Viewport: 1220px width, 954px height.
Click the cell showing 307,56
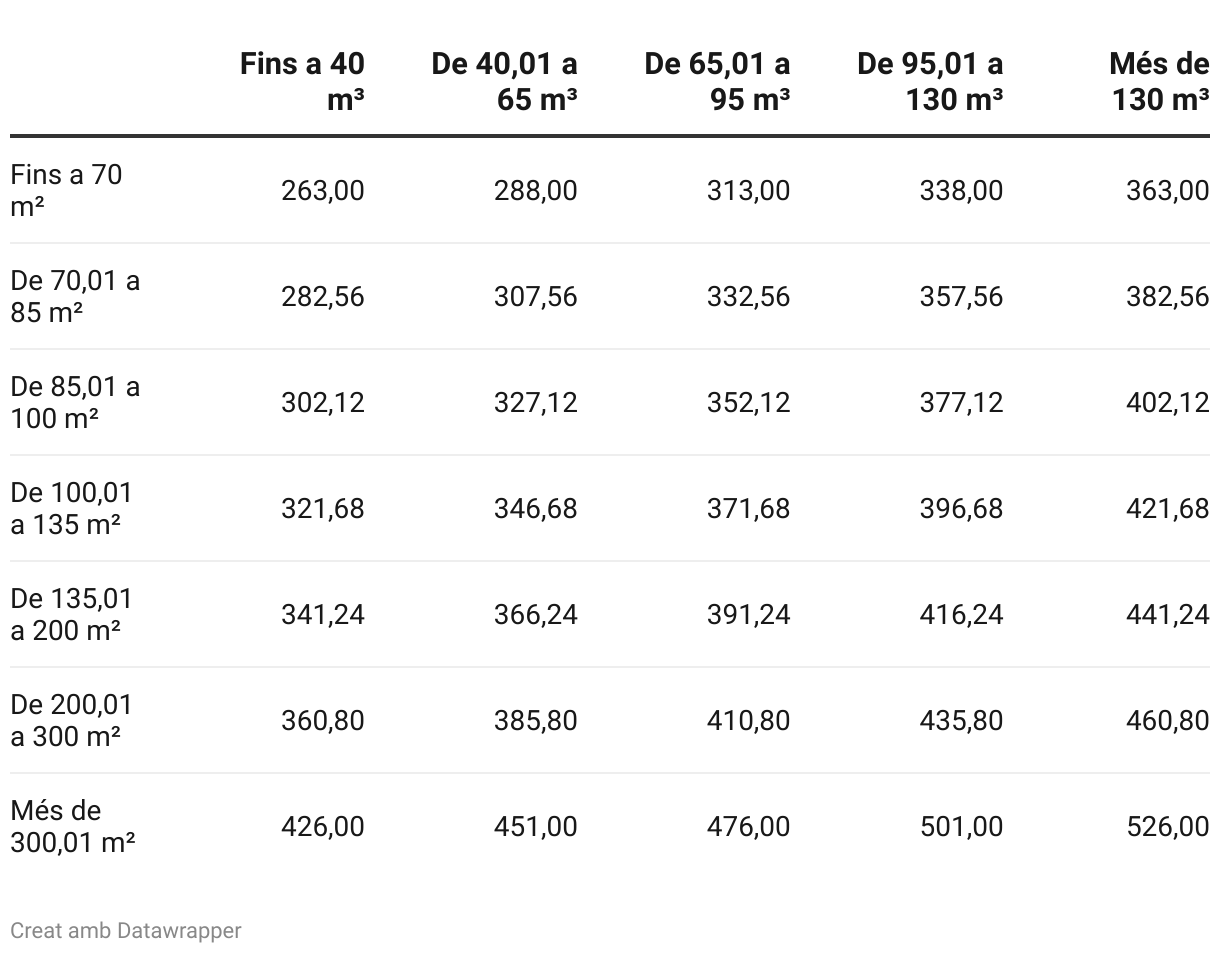(535, 296)
